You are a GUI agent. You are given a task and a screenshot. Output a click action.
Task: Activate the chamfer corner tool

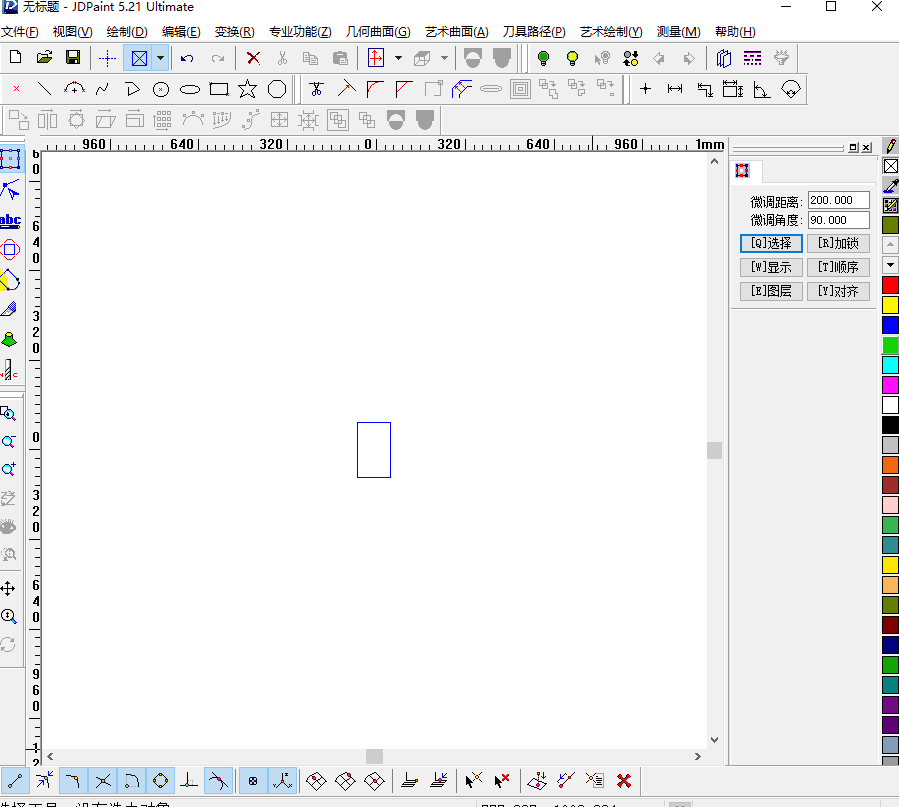click(x=404, y=89)
